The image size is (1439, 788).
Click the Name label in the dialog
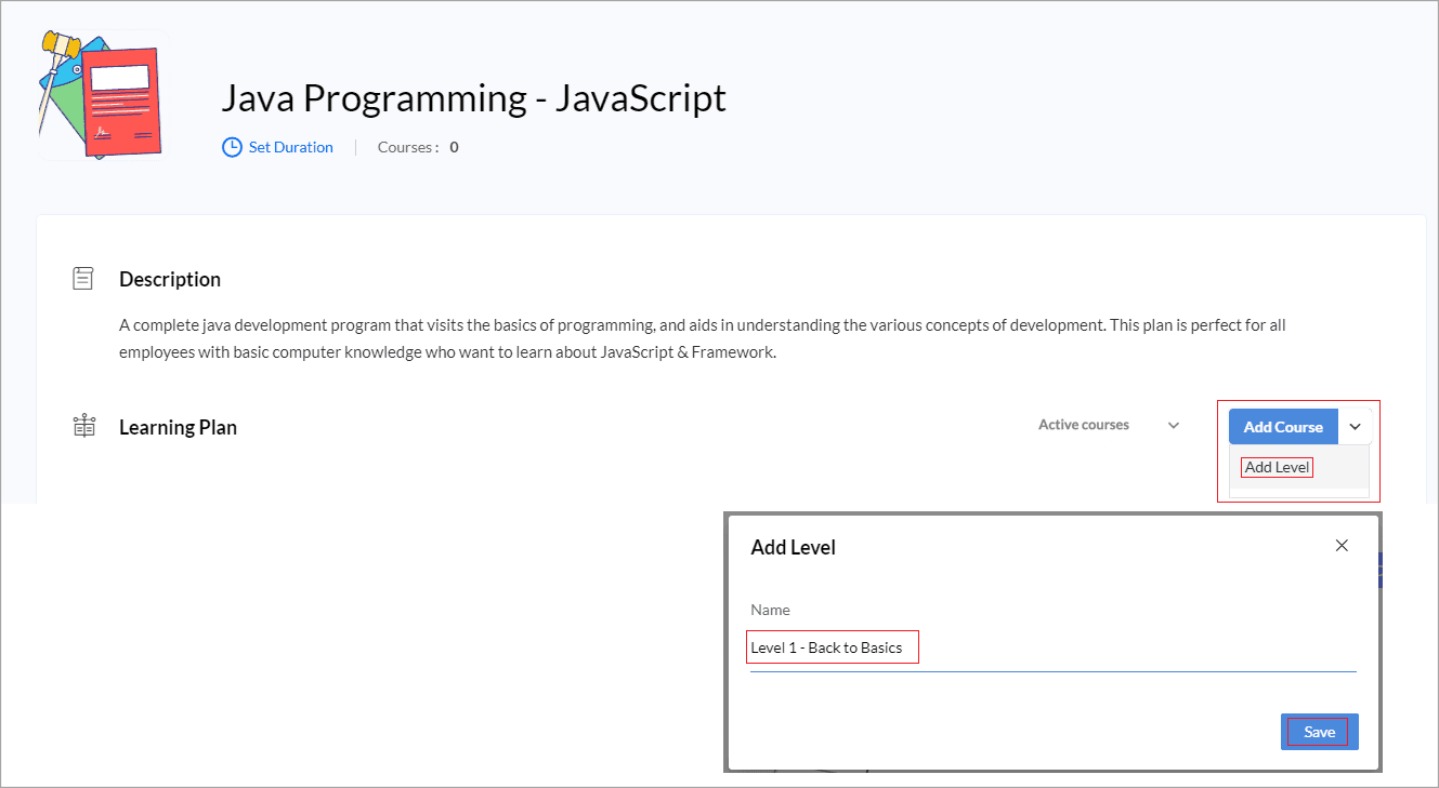pyautogui.click(x=770, y=609)
